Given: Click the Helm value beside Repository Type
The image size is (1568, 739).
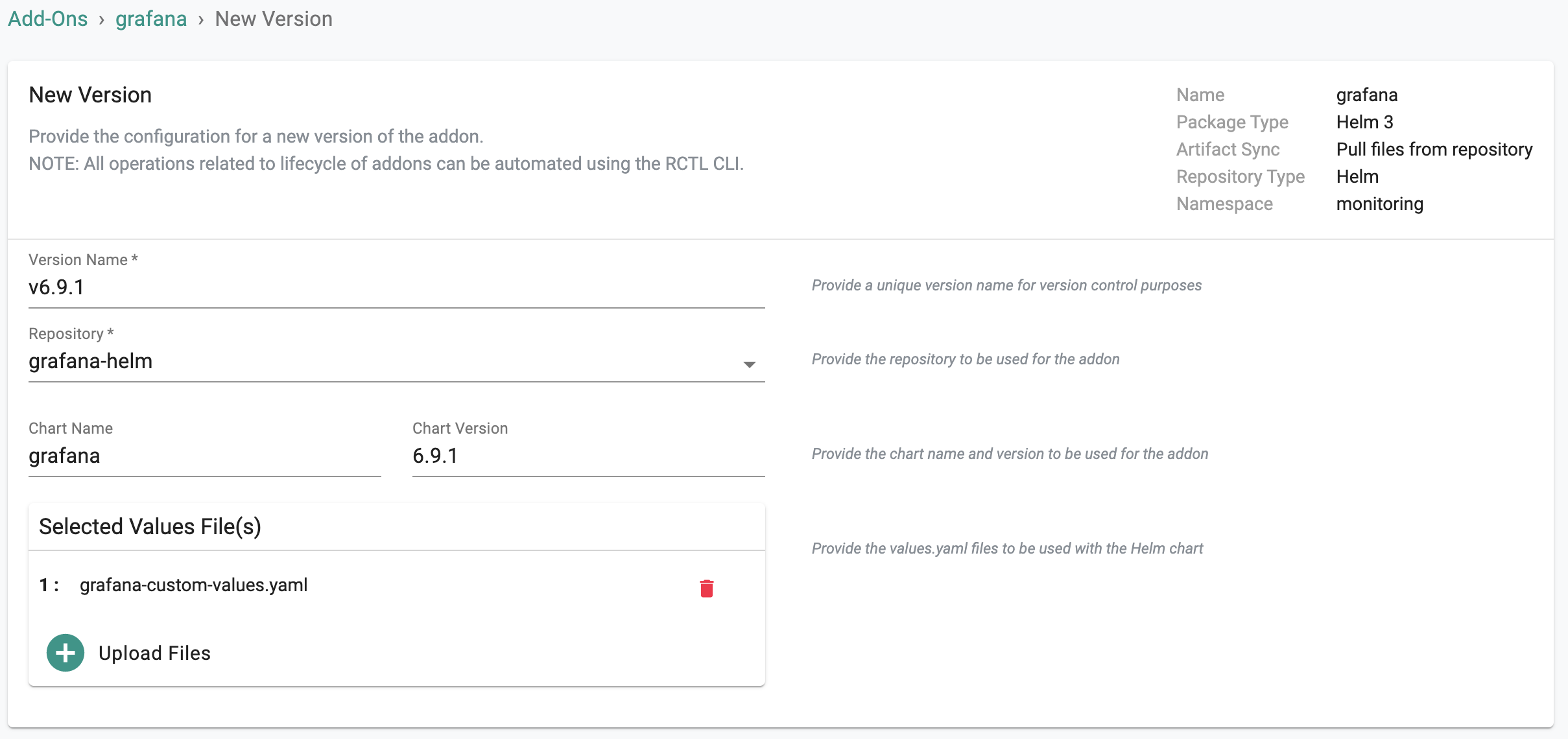Looking at the screenshot, I should 1357,176.
